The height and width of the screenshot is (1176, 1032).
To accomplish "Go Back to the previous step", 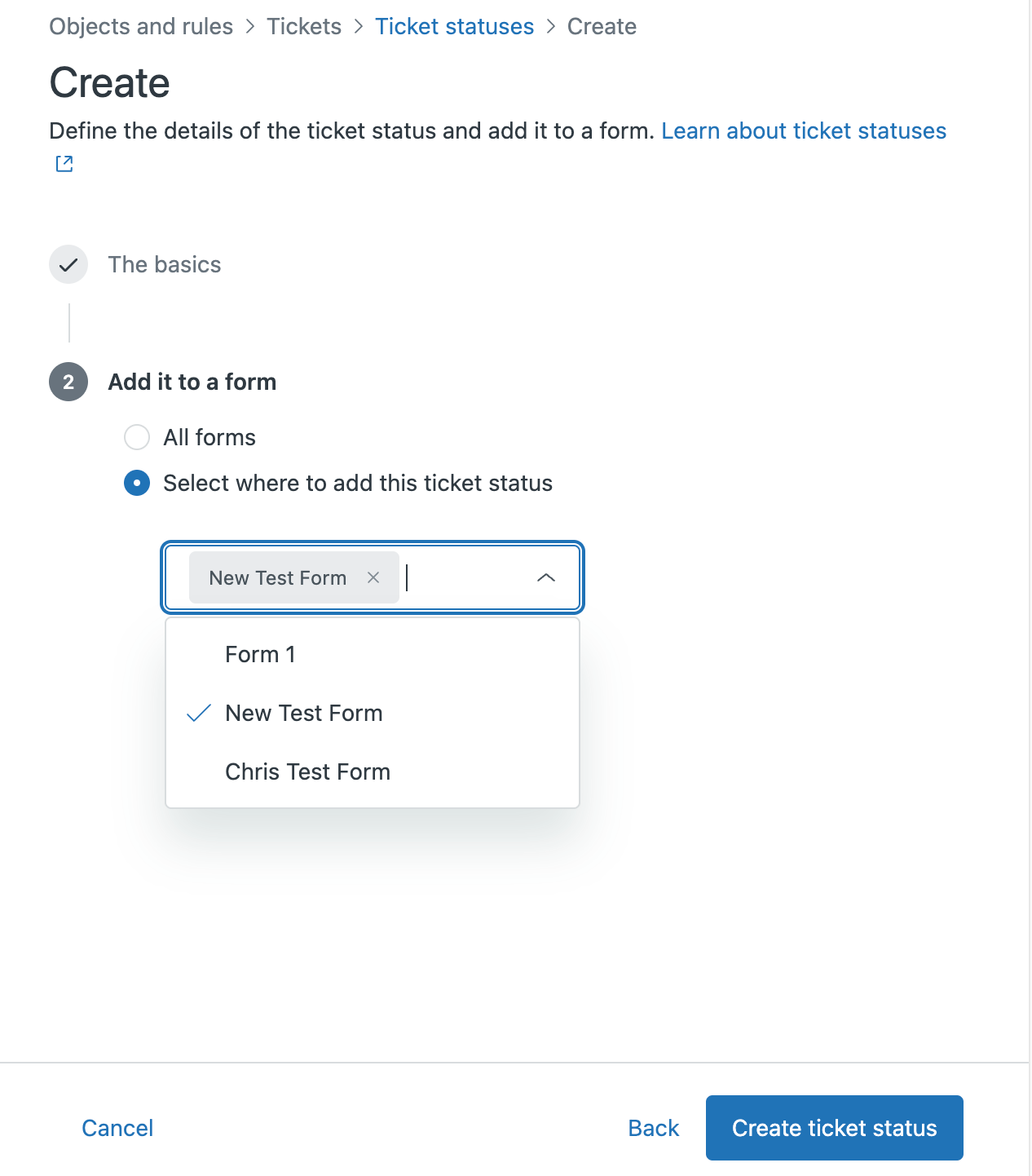I will (x=653, y=1128).
